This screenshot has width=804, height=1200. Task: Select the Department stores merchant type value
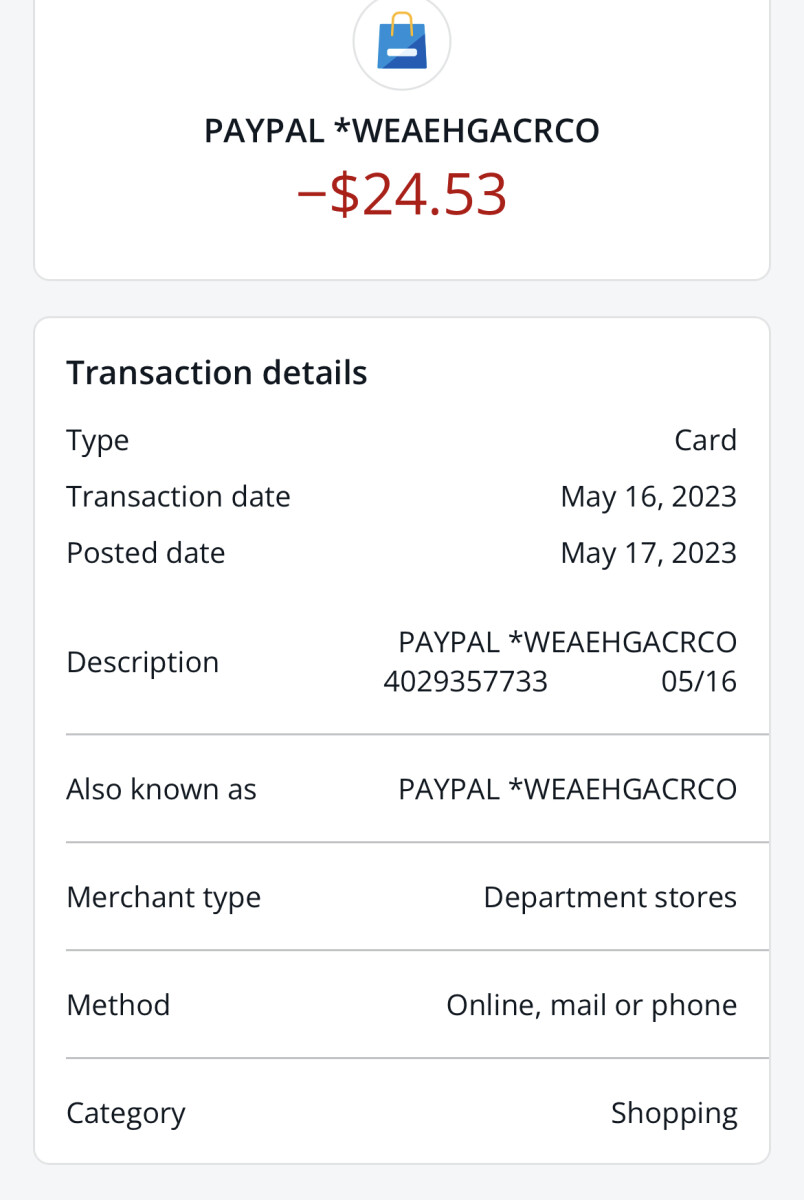610,898
